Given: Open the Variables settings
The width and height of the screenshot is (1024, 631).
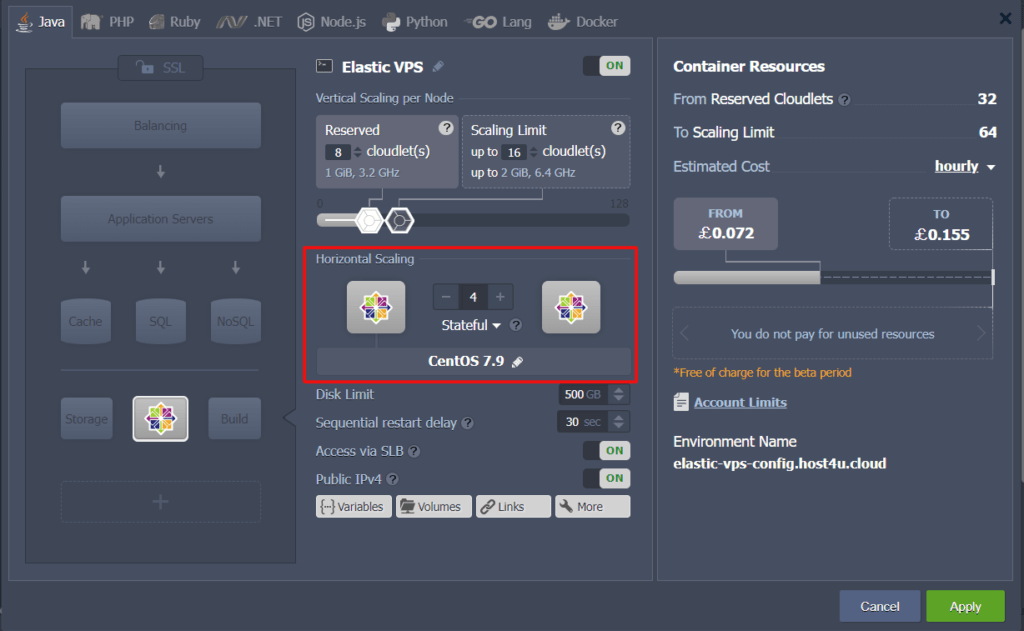Looking at the screenshot, I should pyautogui.click(x=354, y=507).
